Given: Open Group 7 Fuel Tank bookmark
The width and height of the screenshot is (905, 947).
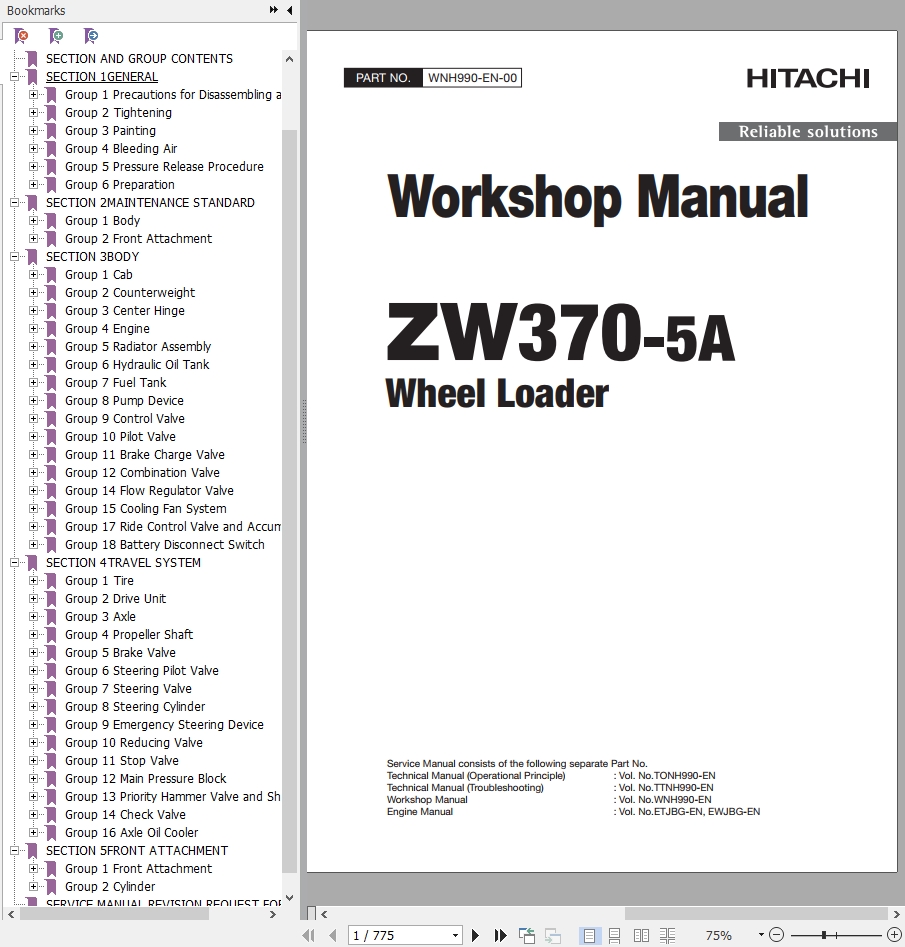Looking at the screenshot, I should click(x=115, y=383).
